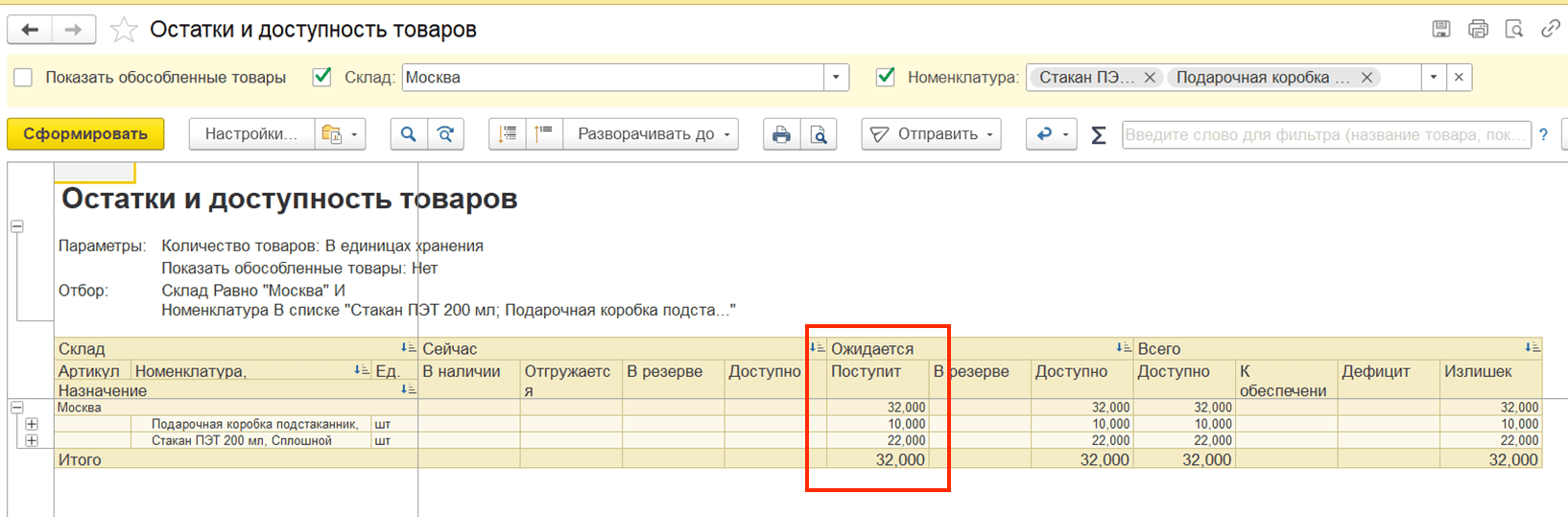Click the printer icon in report toolbar
Screen dimensions: 1568x517
(781, 134)
